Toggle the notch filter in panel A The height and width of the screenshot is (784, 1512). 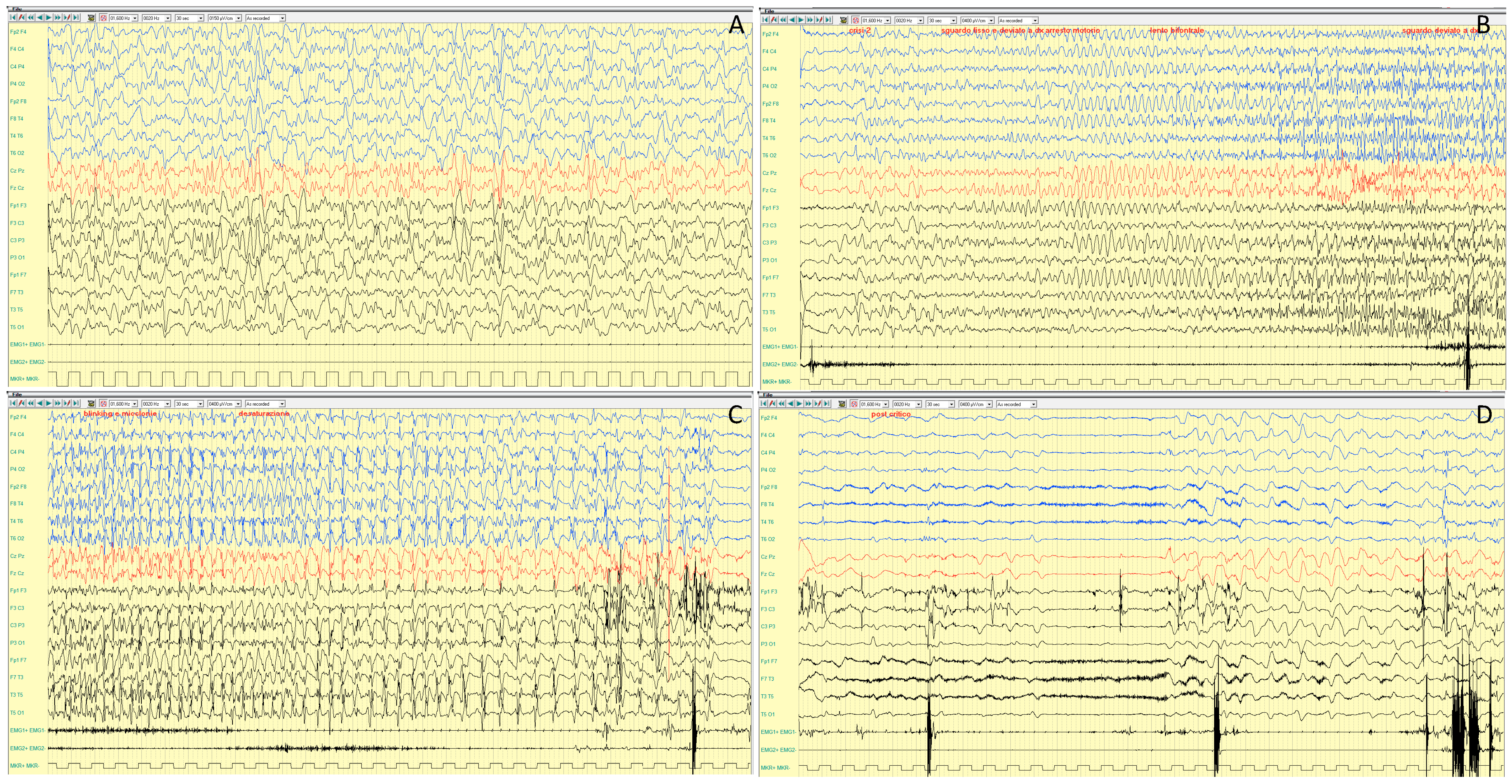coord(103,18)
